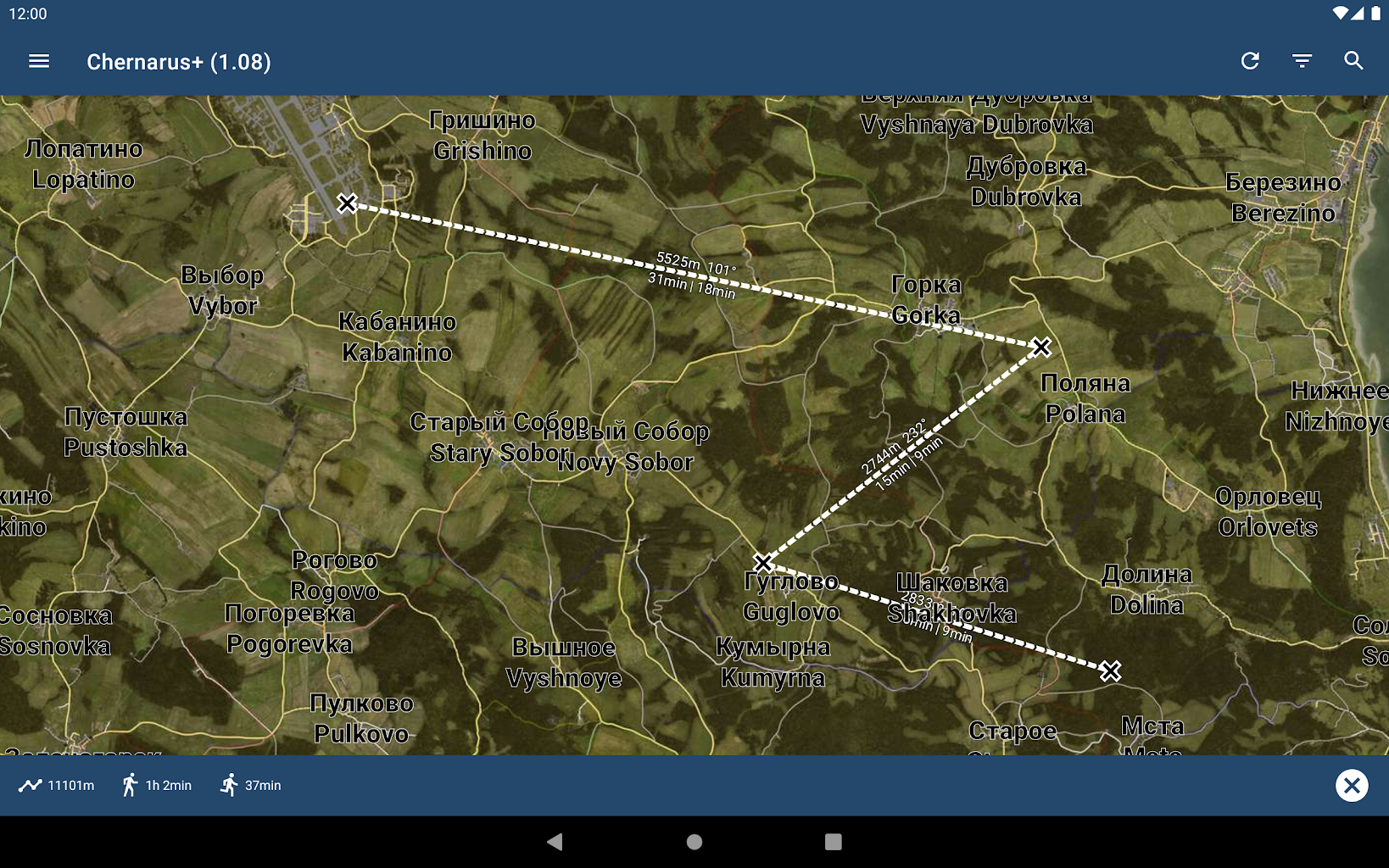Image resolution: width=1389 pixels, height=868 pixels.
Task: Tap the Gorka town label
Action: pos(926,300)
